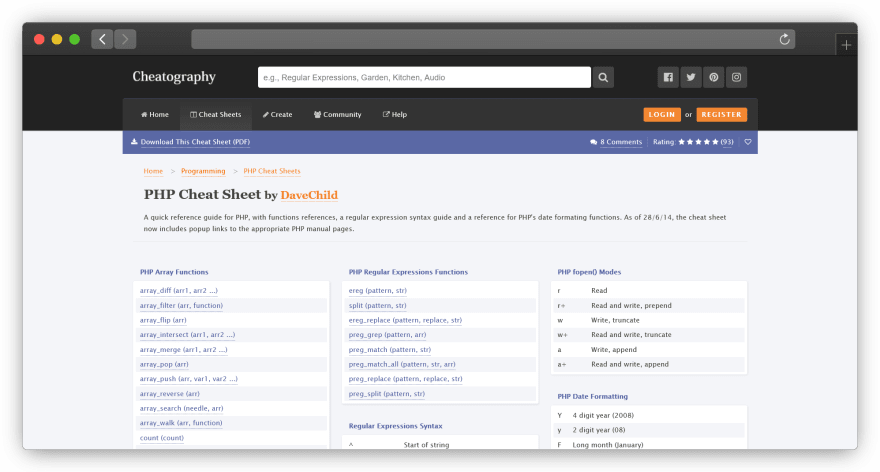880x472 pixels.
Task: Open the Create menu item
Action: (x=277, y=114)
